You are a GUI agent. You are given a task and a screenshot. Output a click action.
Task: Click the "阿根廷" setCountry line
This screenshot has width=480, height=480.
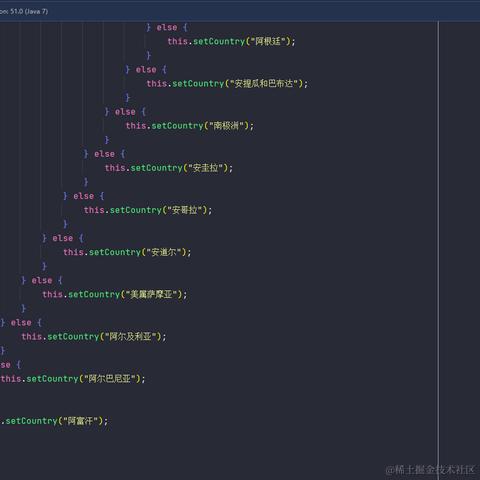231,41
